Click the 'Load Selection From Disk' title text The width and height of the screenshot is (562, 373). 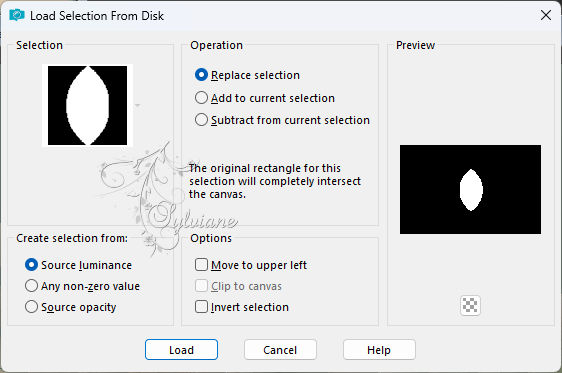97,16
